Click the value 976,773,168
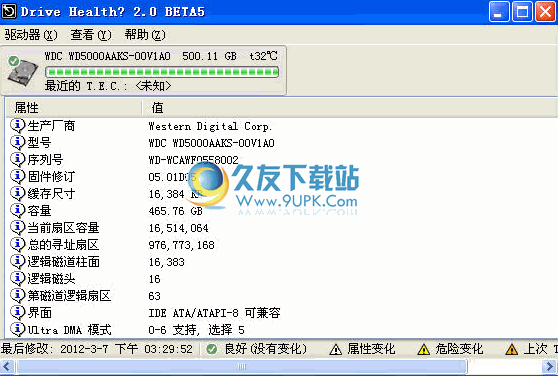558x376 pixels. pyautogui.click(x=181, y=245)
